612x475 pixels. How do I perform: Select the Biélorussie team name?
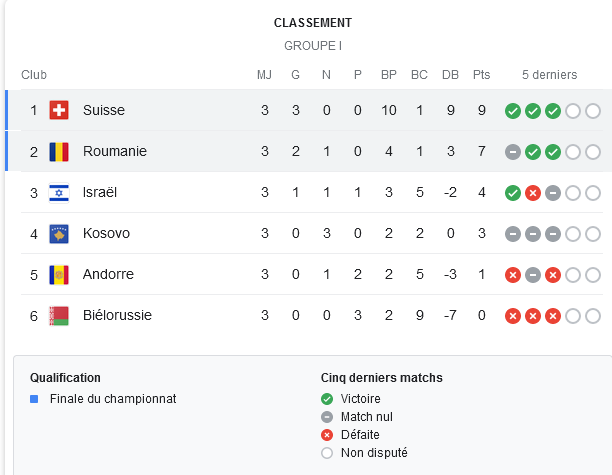[x=117, y=315]
